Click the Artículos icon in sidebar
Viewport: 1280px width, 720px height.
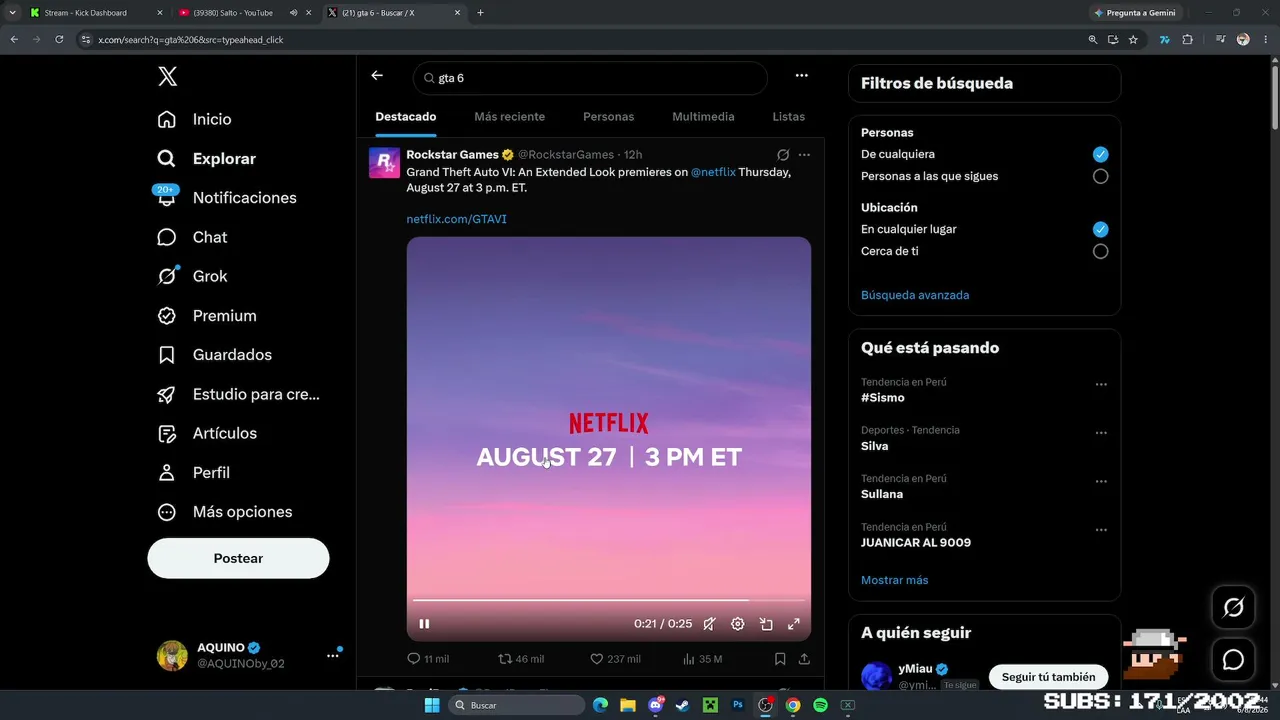[x=167, y=433]
